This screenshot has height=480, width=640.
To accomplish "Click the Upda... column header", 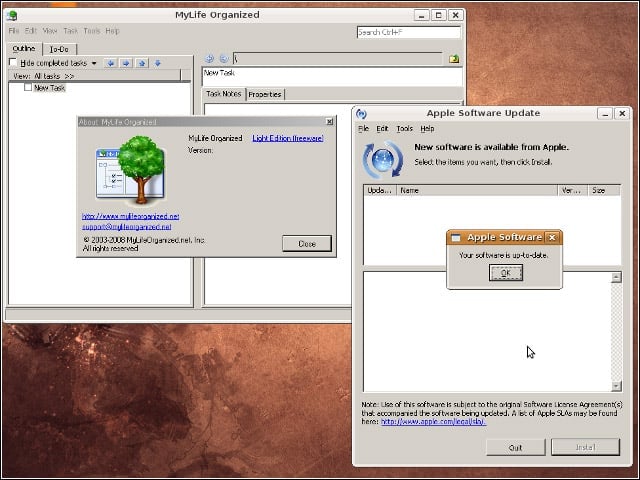I will point(380,191).
